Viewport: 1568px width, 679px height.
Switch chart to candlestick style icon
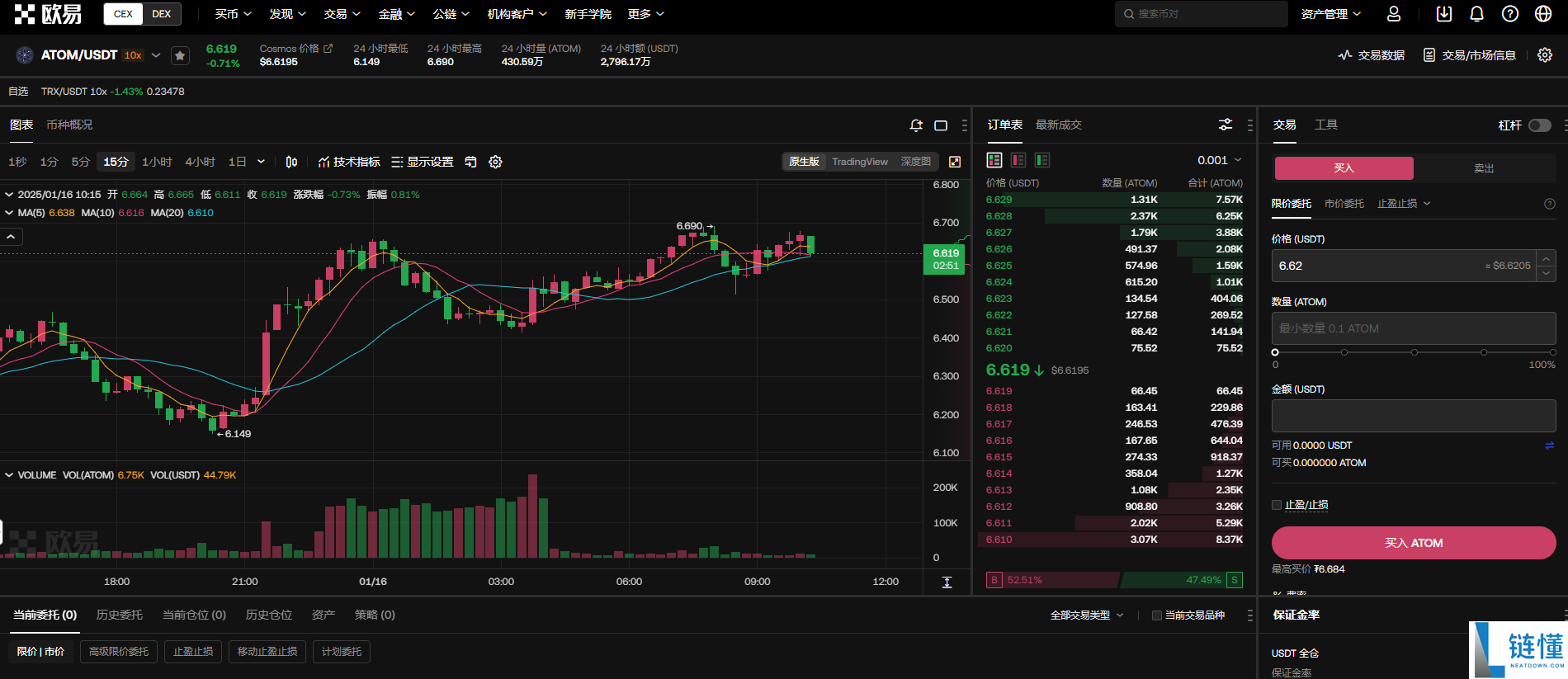291,162
